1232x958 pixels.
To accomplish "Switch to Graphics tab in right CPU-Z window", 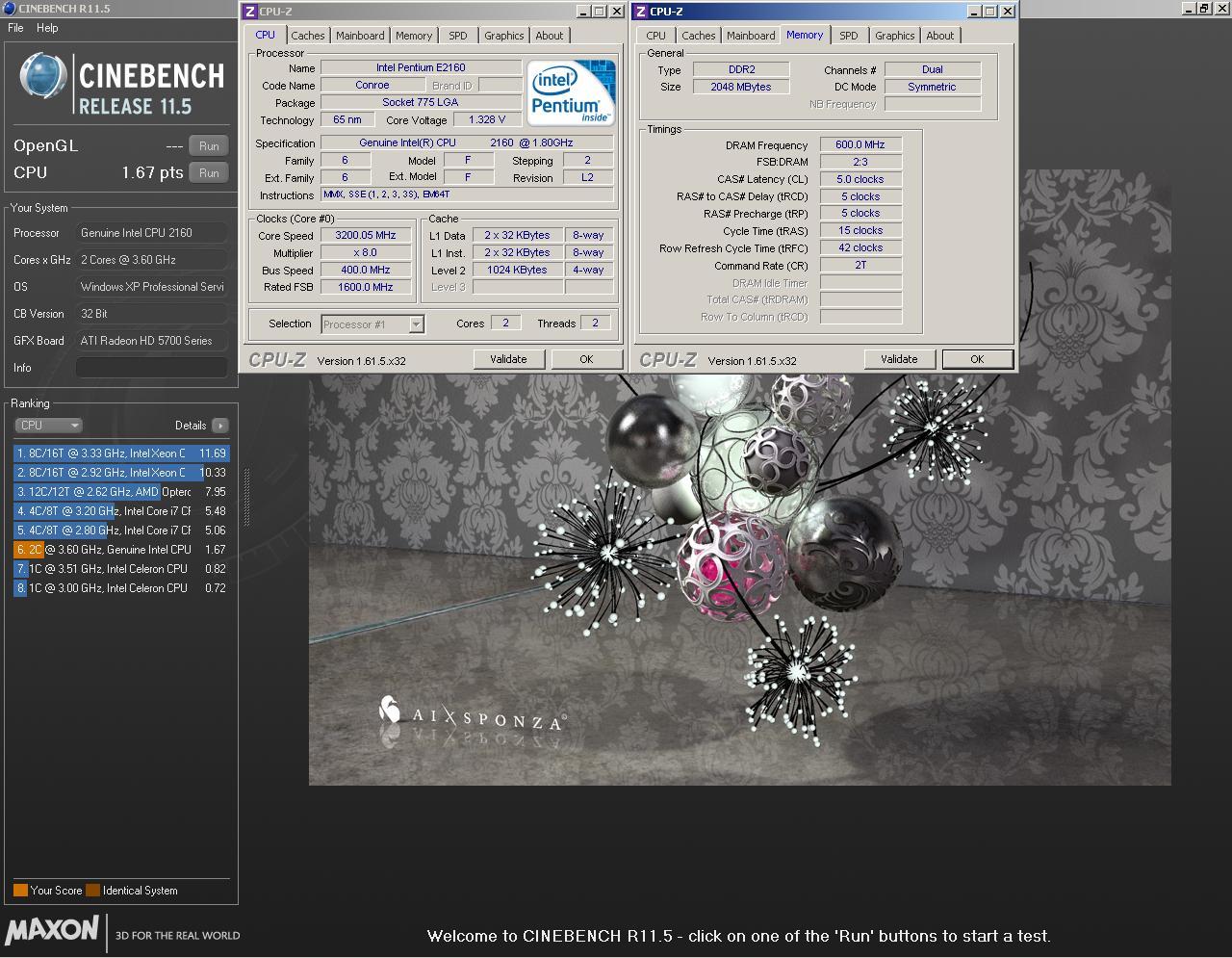I will click(895, 36).
